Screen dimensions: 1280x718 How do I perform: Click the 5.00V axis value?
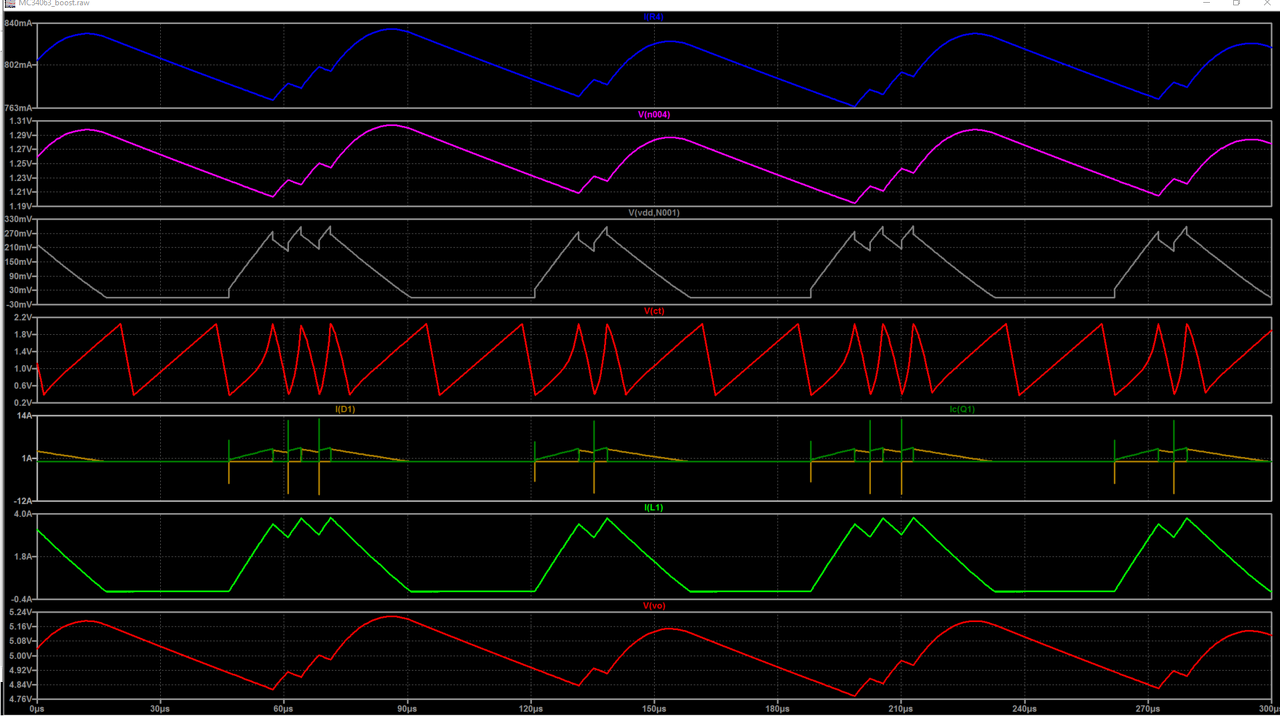click(23, 655)
